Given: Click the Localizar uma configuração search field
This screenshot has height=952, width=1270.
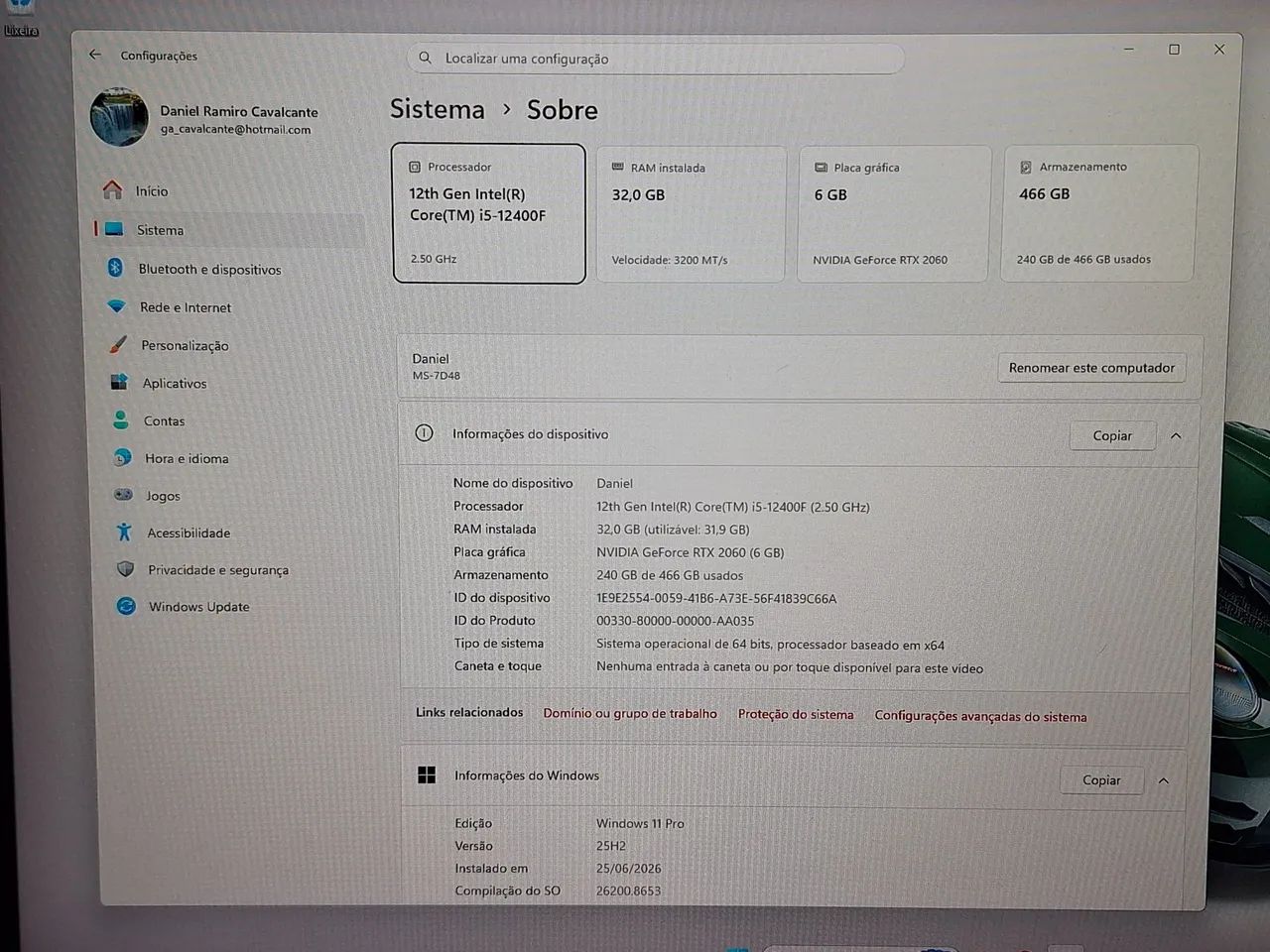Looking at the screenshot, I should 656,59.
